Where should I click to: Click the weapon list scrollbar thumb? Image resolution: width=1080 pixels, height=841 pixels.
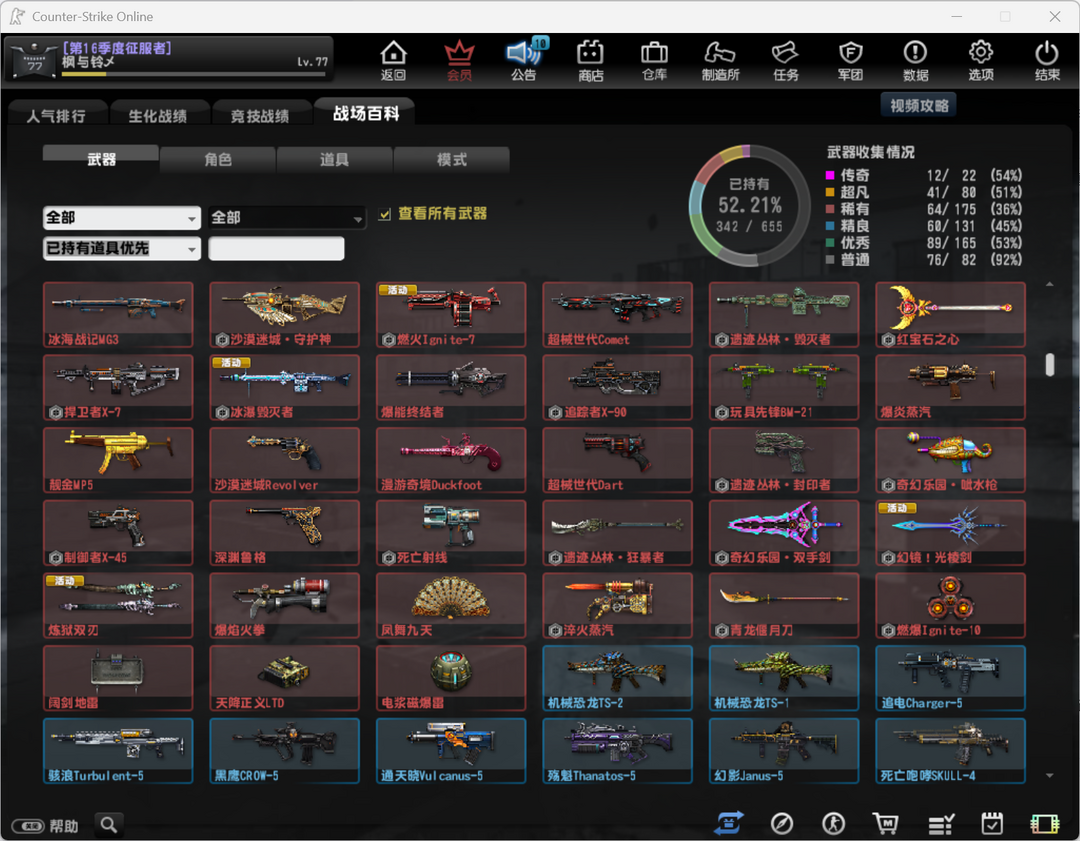[1049, 364]
